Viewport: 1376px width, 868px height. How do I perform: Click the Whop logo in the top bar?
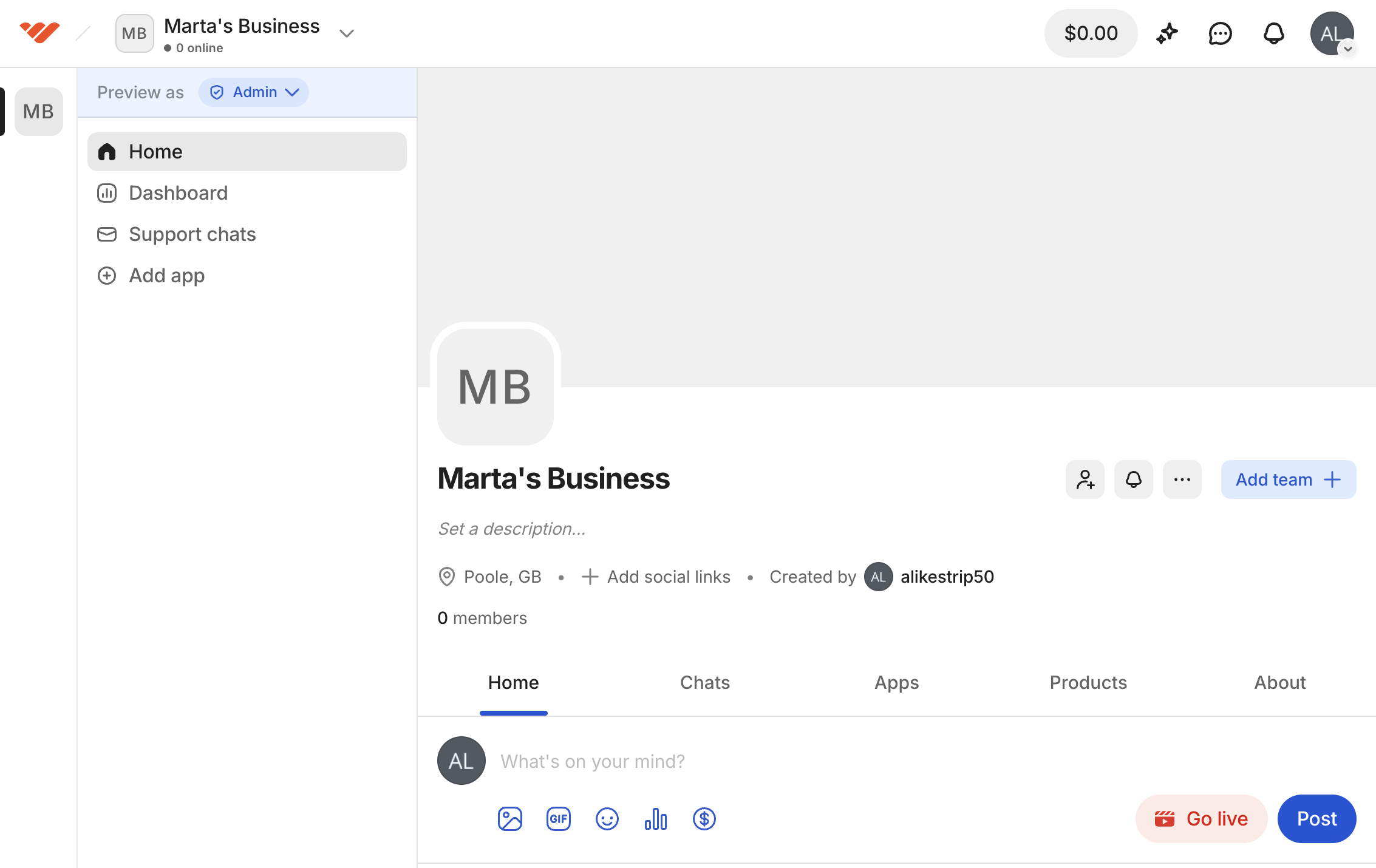click(39, 33)
